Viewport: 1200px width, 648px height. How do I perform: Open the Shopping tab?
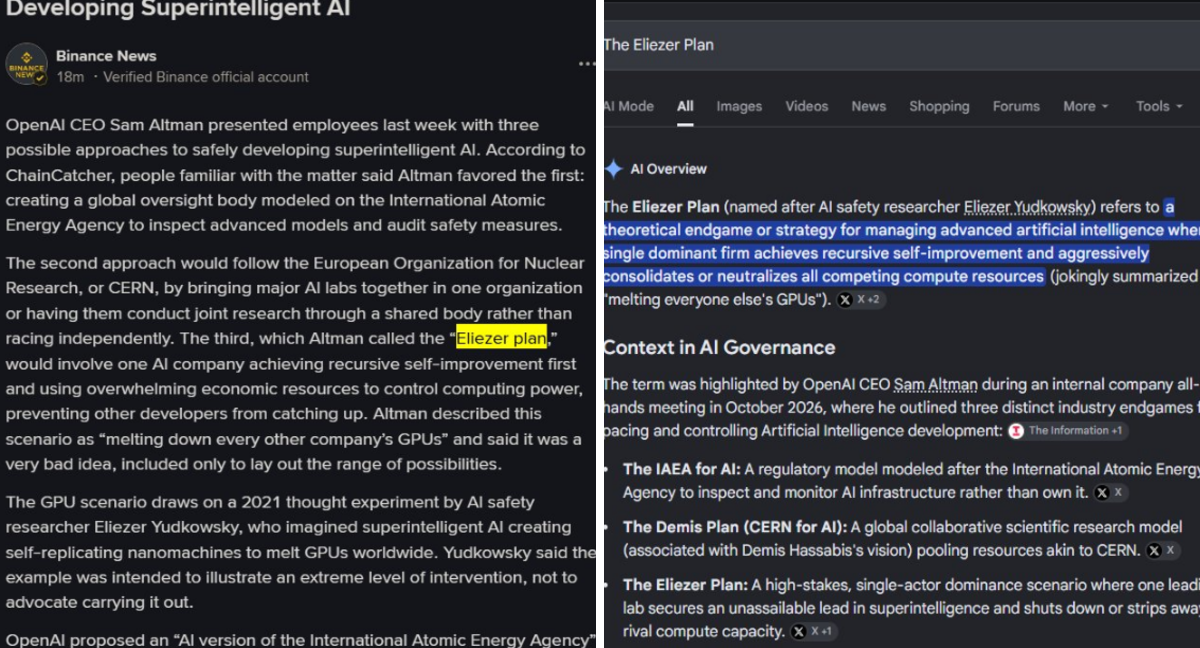click(x=939, y=106)
